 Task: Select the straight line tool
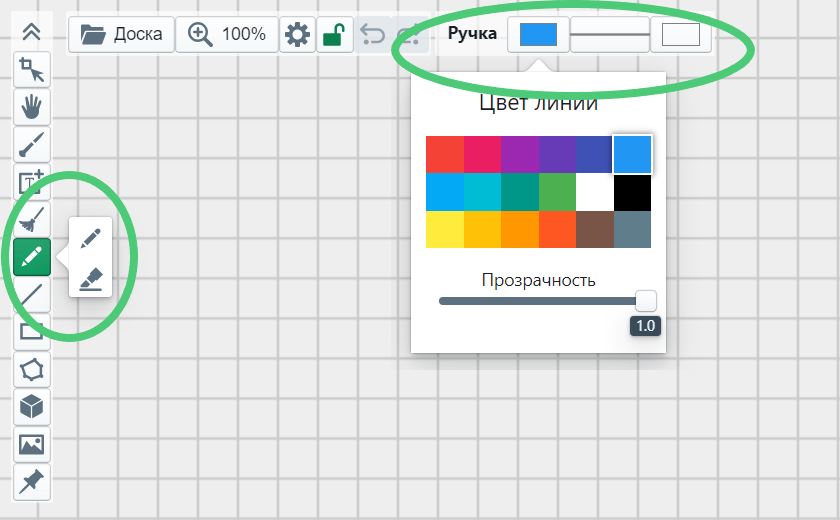click(32, 295)
